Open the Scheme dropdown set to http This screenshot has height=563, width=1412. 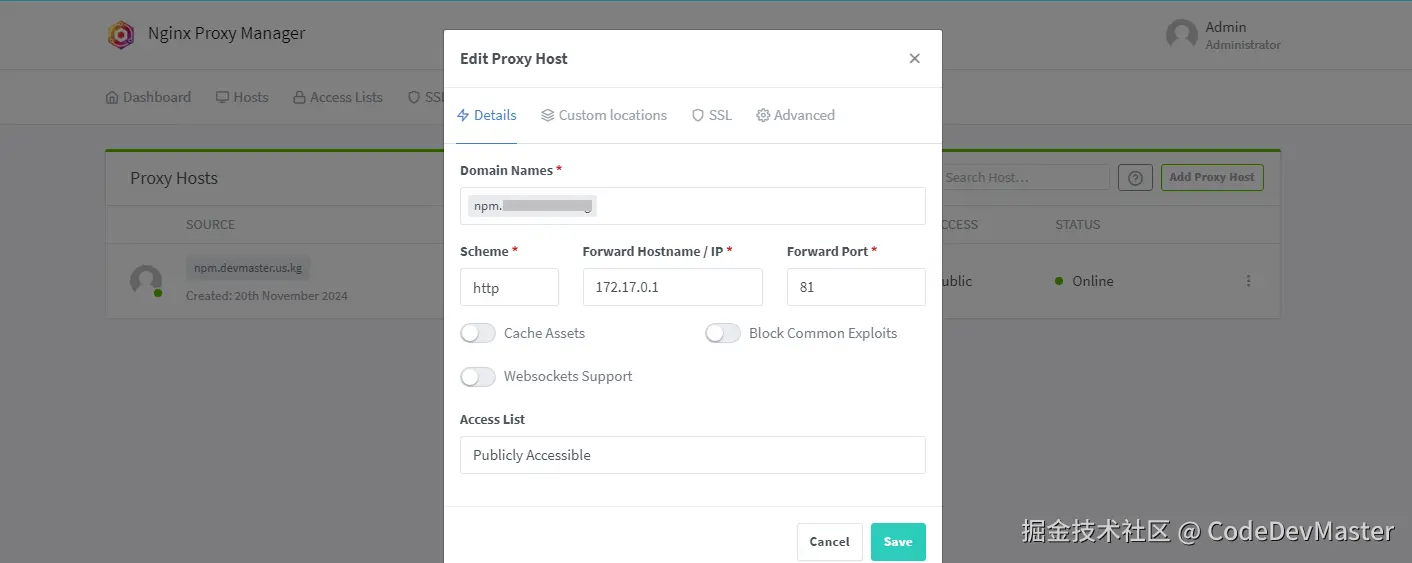click(x=509, y=287)
